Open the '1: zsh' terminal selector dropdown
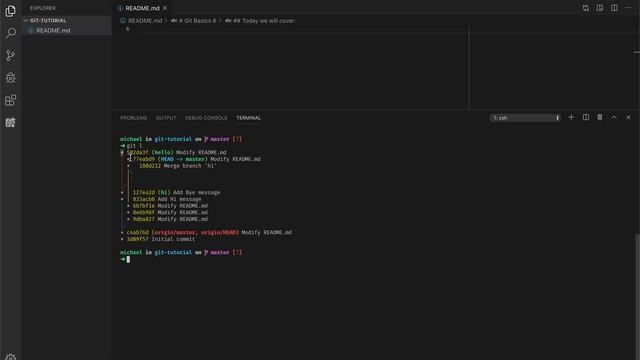This screenshot has height=360, width=640. (x=525, y=118)
